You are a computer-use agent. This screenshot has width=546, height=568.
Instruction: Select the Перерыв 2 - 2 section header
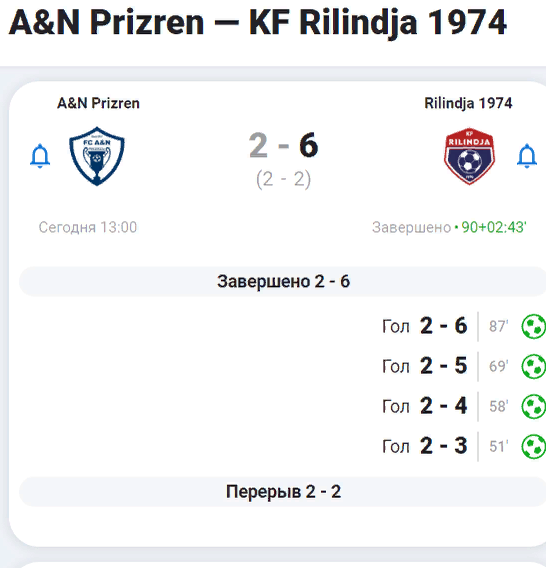(283, 492)
